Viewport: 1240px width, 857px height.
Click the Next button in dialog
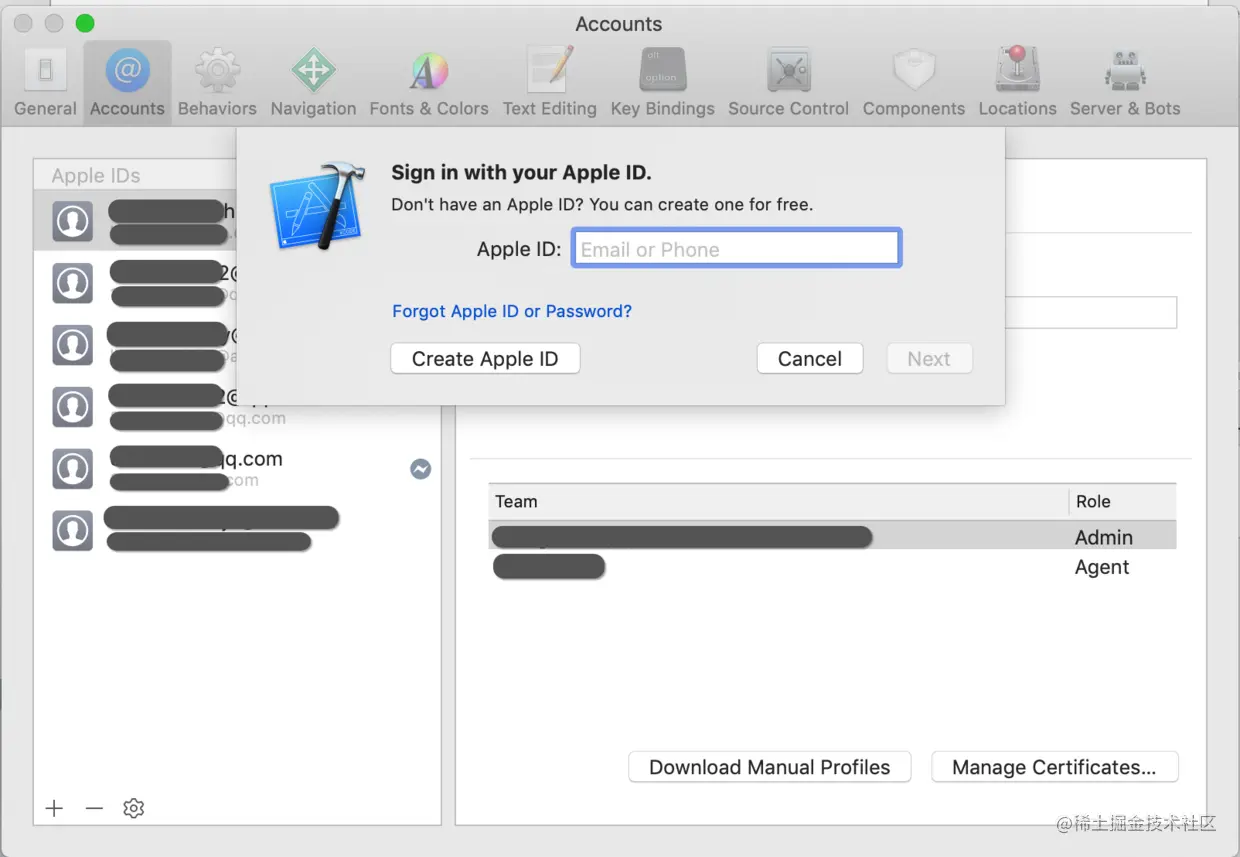(x=929, y=359)
